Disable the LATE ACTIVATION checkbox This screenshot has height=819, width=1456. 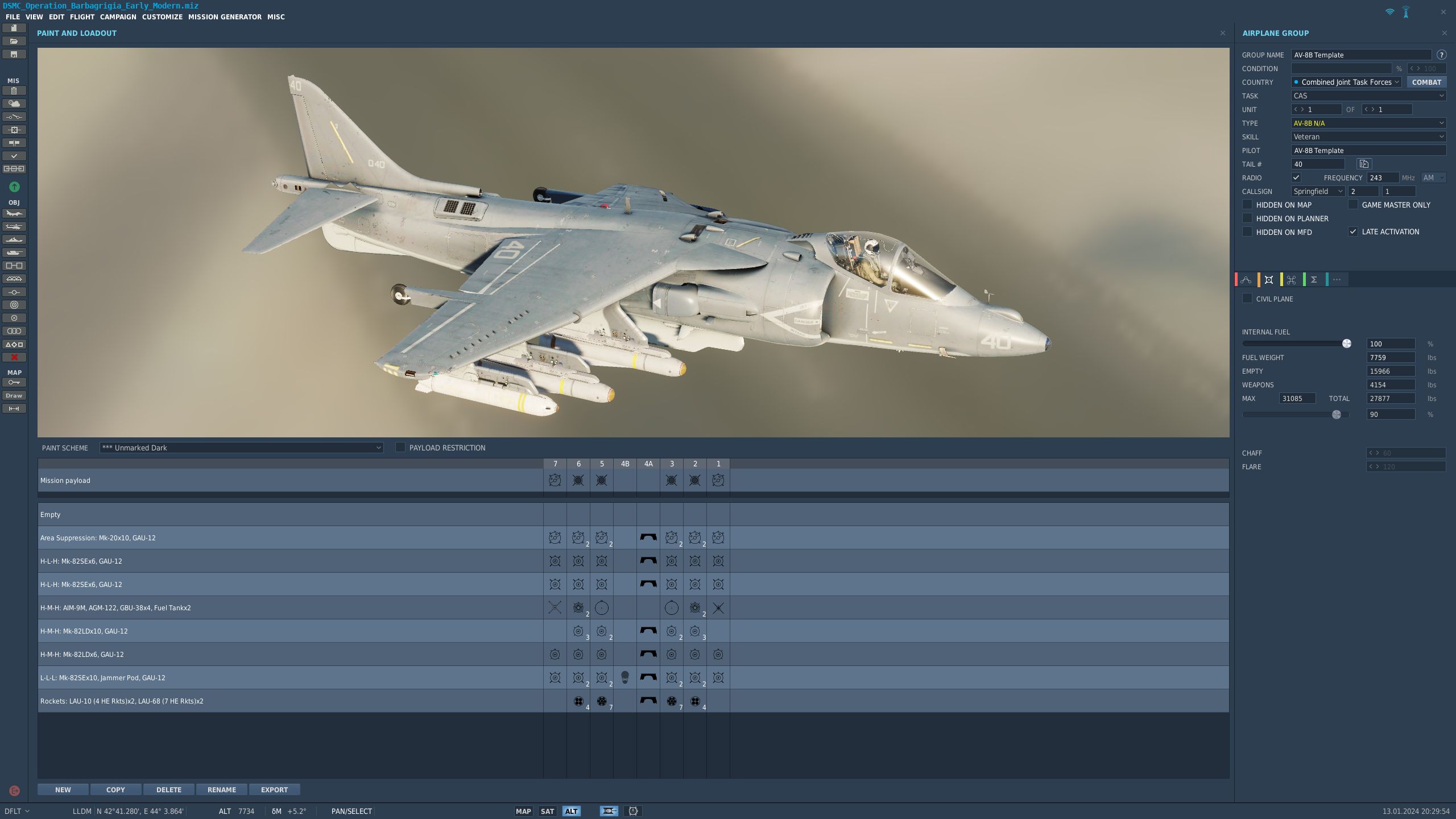pyautogui.click(x=1354, y=231)
